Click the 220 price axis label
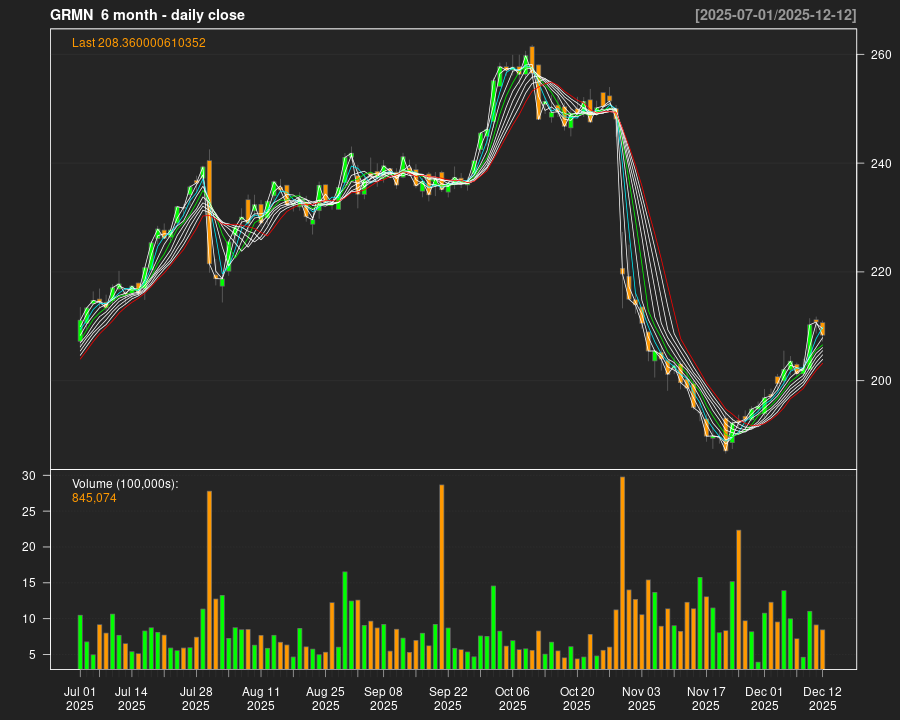 [880, 272]
